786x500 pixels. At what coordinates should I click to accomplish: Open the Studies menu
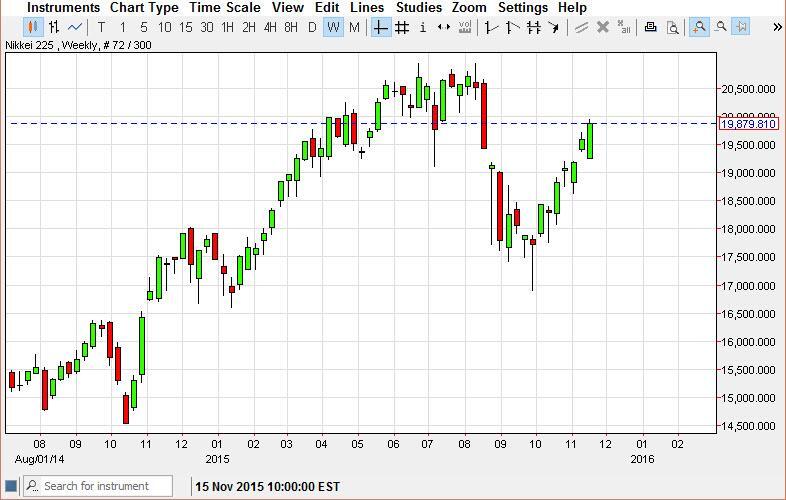pyautogui.click(x=418, y=7)
